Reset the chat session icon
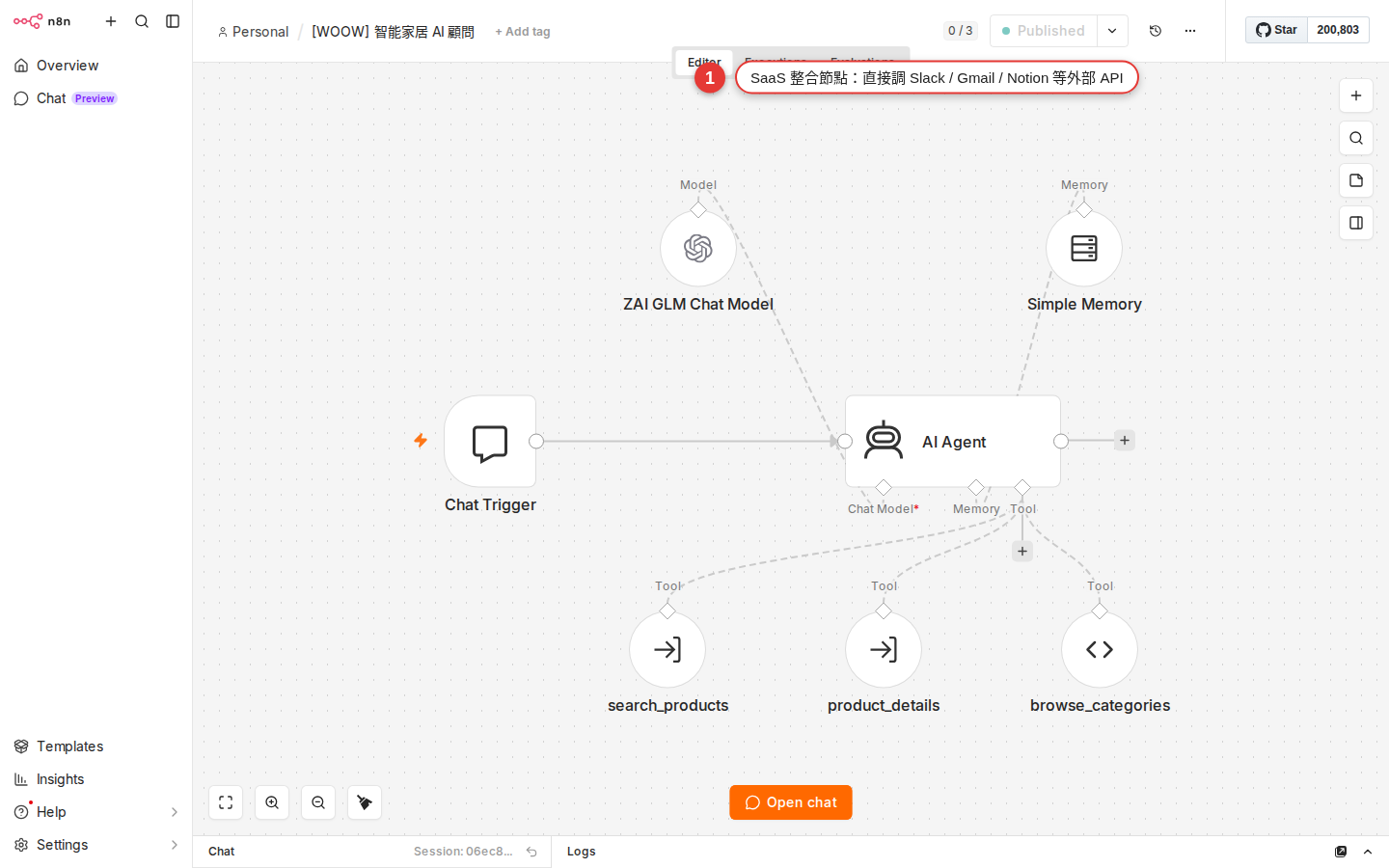 531,852
